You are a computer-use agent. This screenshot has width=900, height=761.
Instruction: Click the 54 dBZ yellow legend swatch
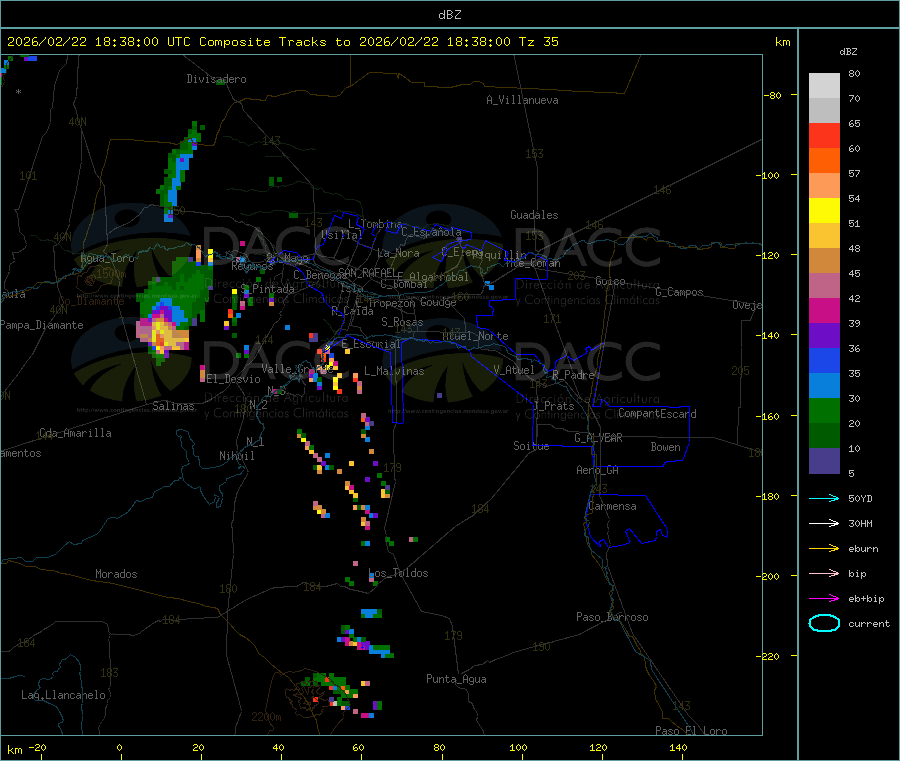pyautogui.click(x=824, y=211)
